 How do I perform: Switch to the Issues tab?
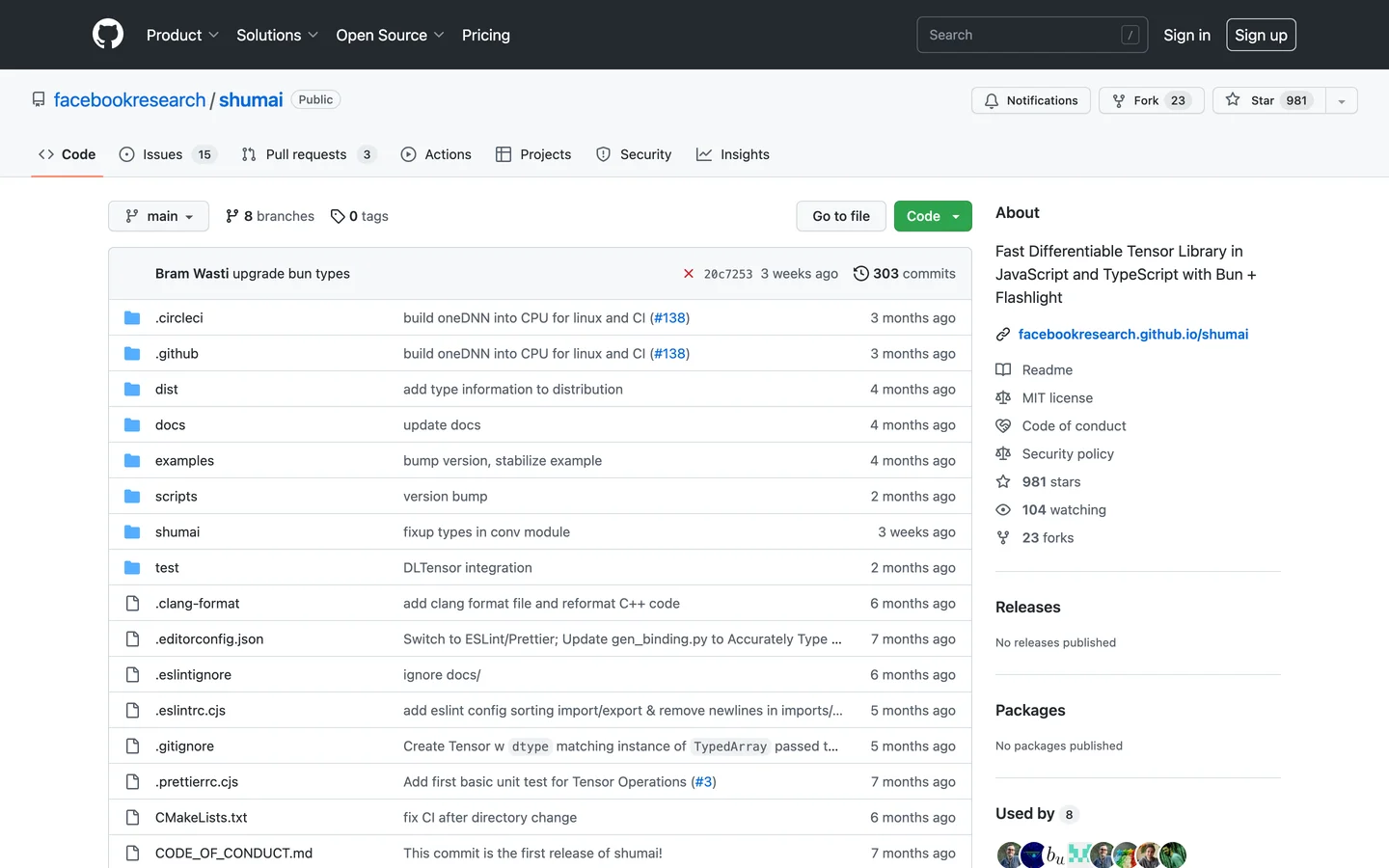[x=168, y=154]
